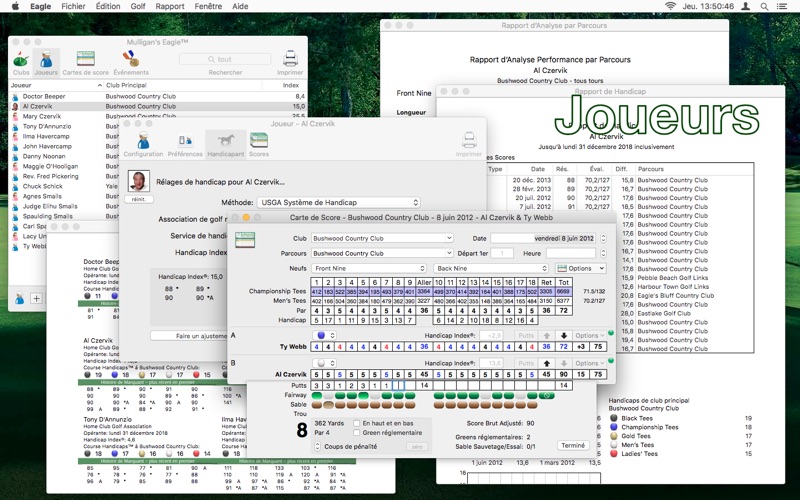Image resolution: width=800 pixels, height=500 pixels.
Task: Click the zéro penalty button
Action: click(x=416, y=446)
